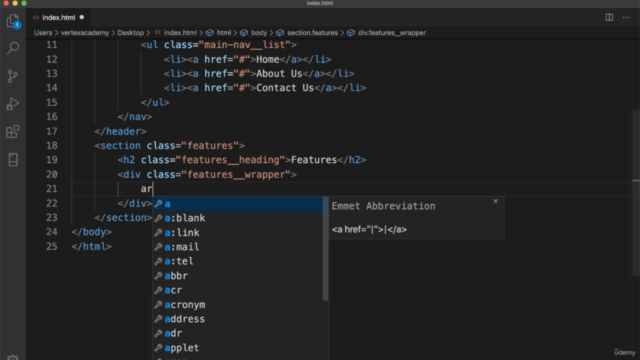640x360 pixels.
Task: Click line number 11 in the gutter
Action: click(x=51, y=45)
